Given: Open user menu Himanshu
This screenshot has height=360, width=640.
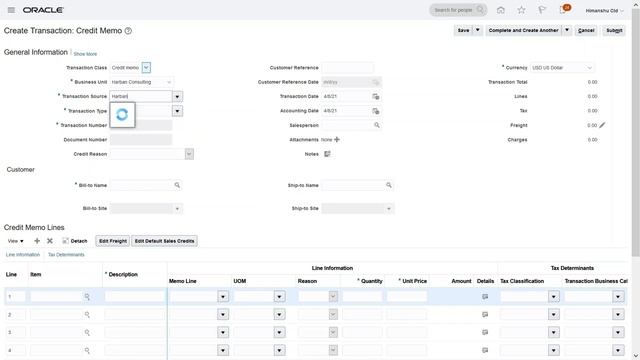Looking at the screenshot, I should point(604,11).
